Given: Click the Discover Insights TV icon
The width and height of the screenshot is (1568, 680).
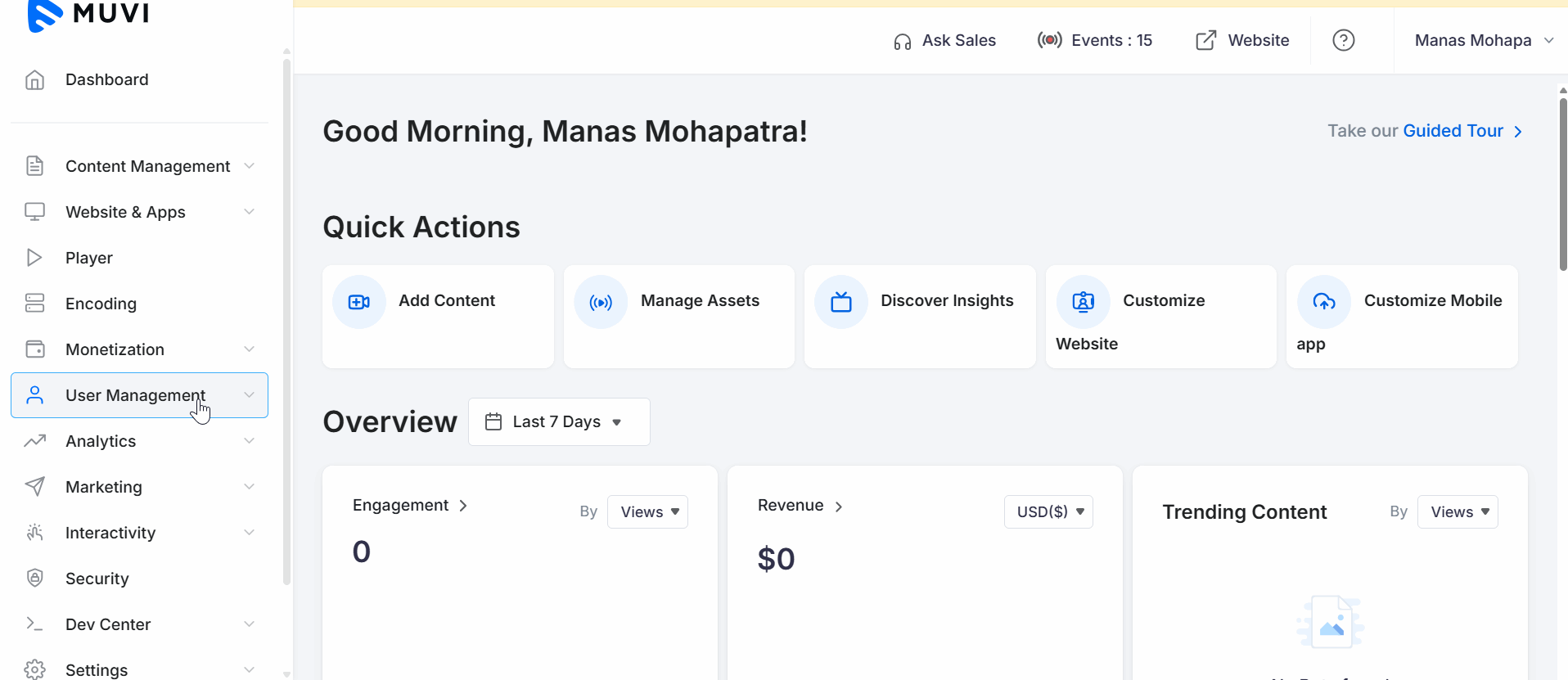Looking at the screenshot, I should click(x=841, y=302).
